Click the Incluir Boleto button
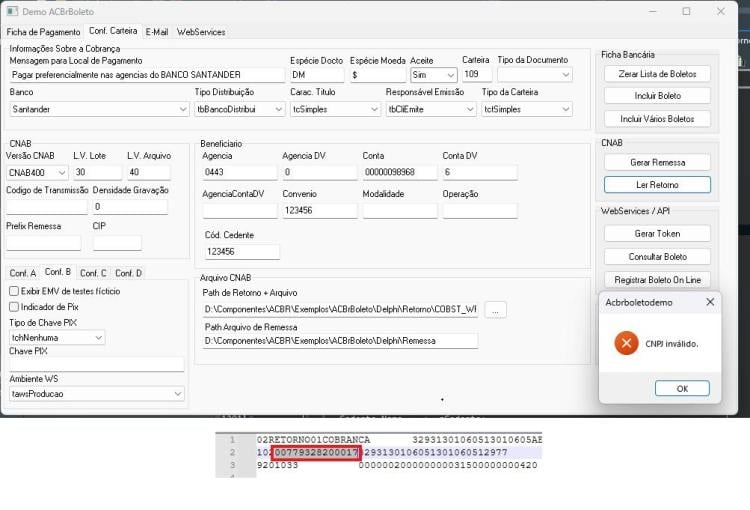 coord(657,96)
